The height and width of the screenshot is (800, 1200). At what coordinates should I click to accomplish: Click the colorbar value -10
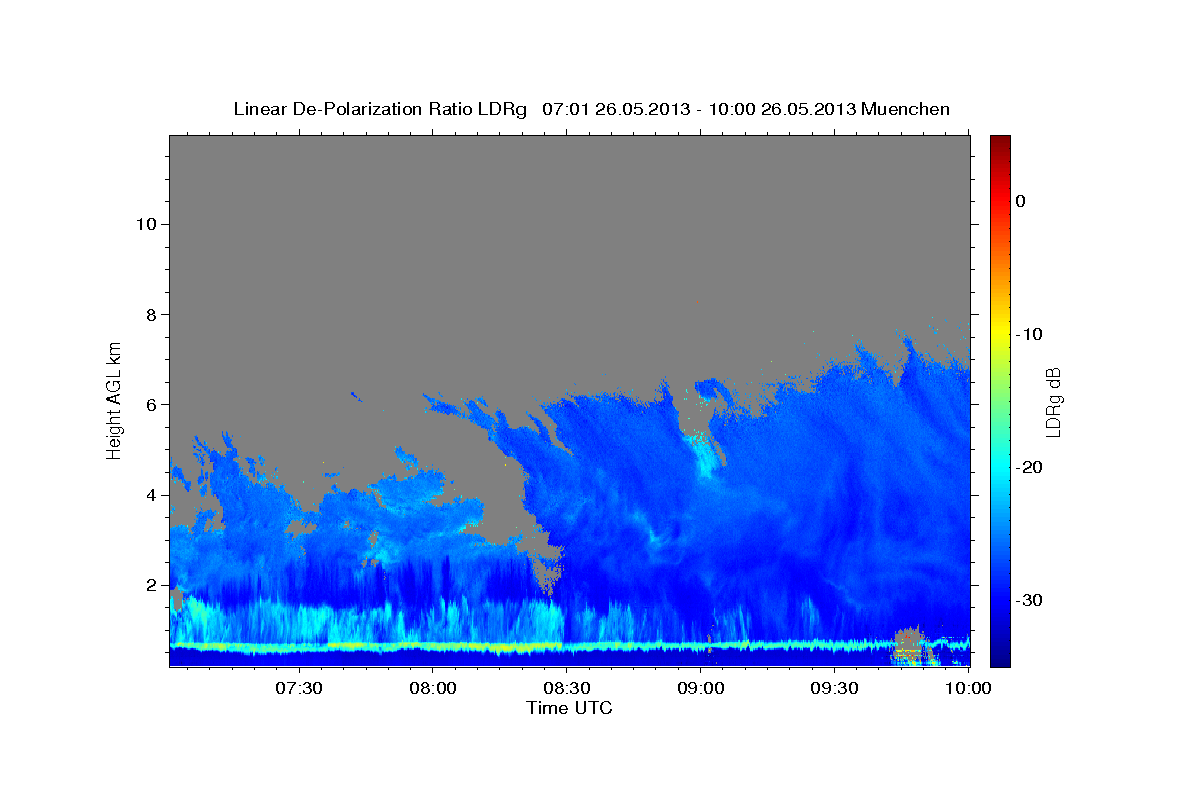coord(1029,334)
